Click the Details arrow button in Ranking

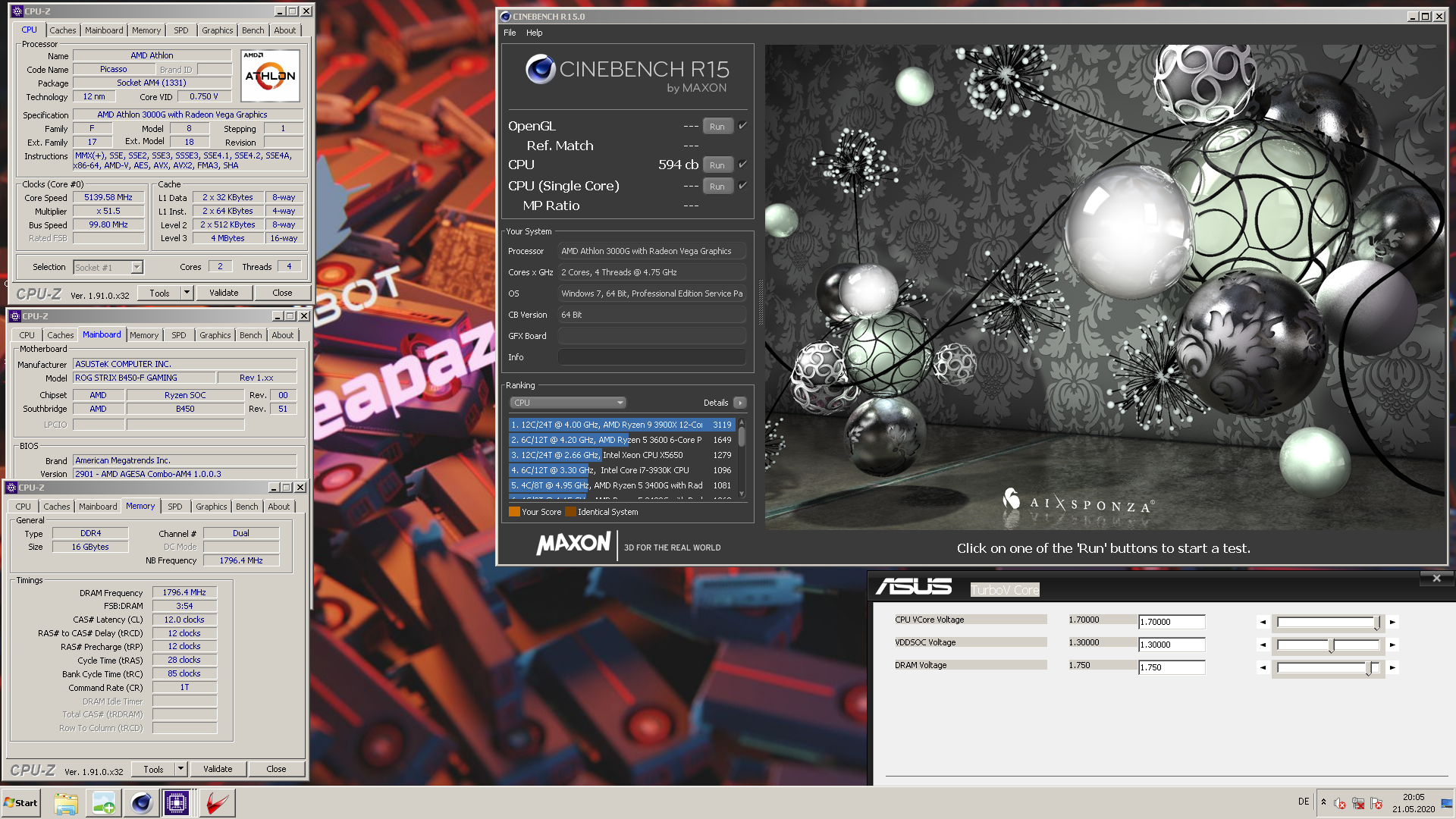[x=740, y=403]
